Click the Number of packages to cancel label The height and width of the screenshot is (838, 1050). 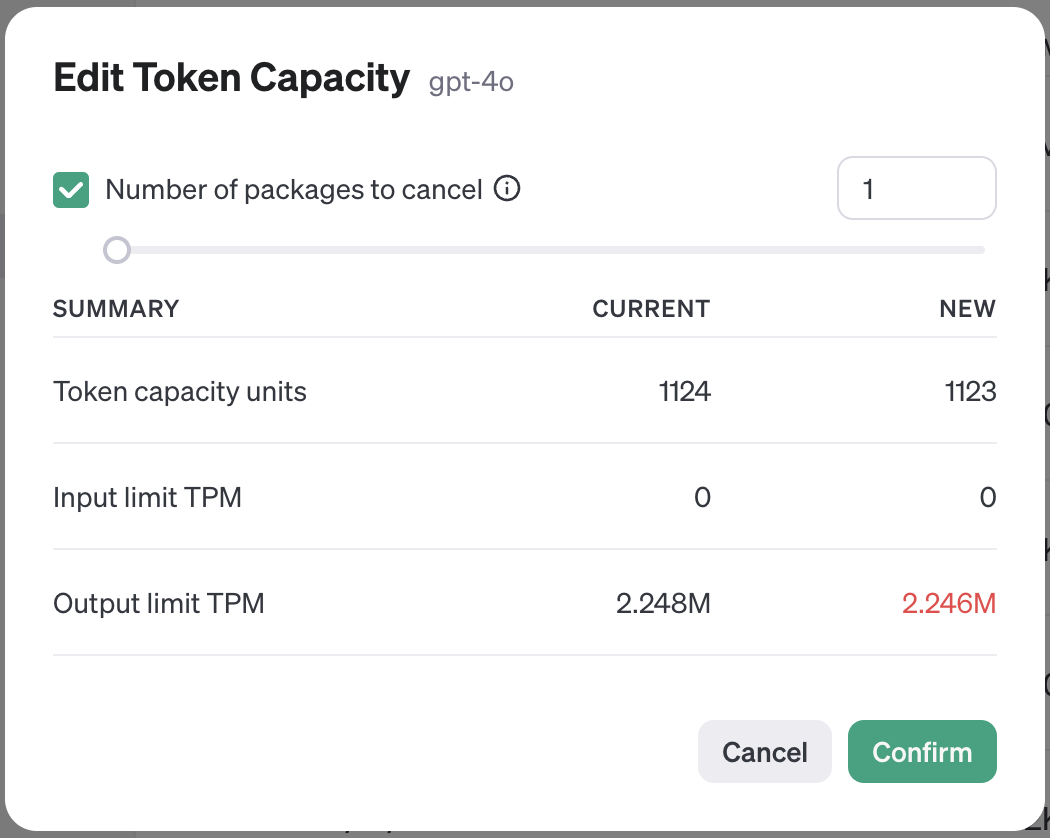tap(294, 189)
